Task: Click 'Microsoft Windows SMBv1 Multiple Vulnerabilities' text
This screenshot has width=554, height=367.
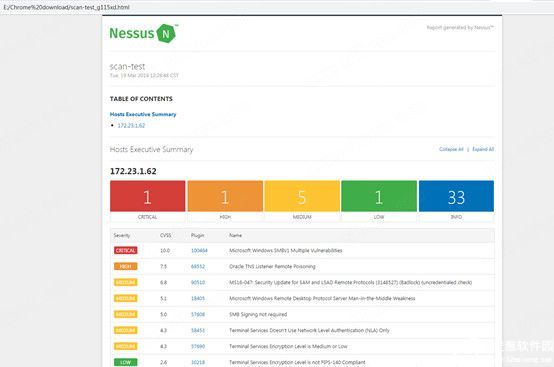Action: click(x=285, y=250)
